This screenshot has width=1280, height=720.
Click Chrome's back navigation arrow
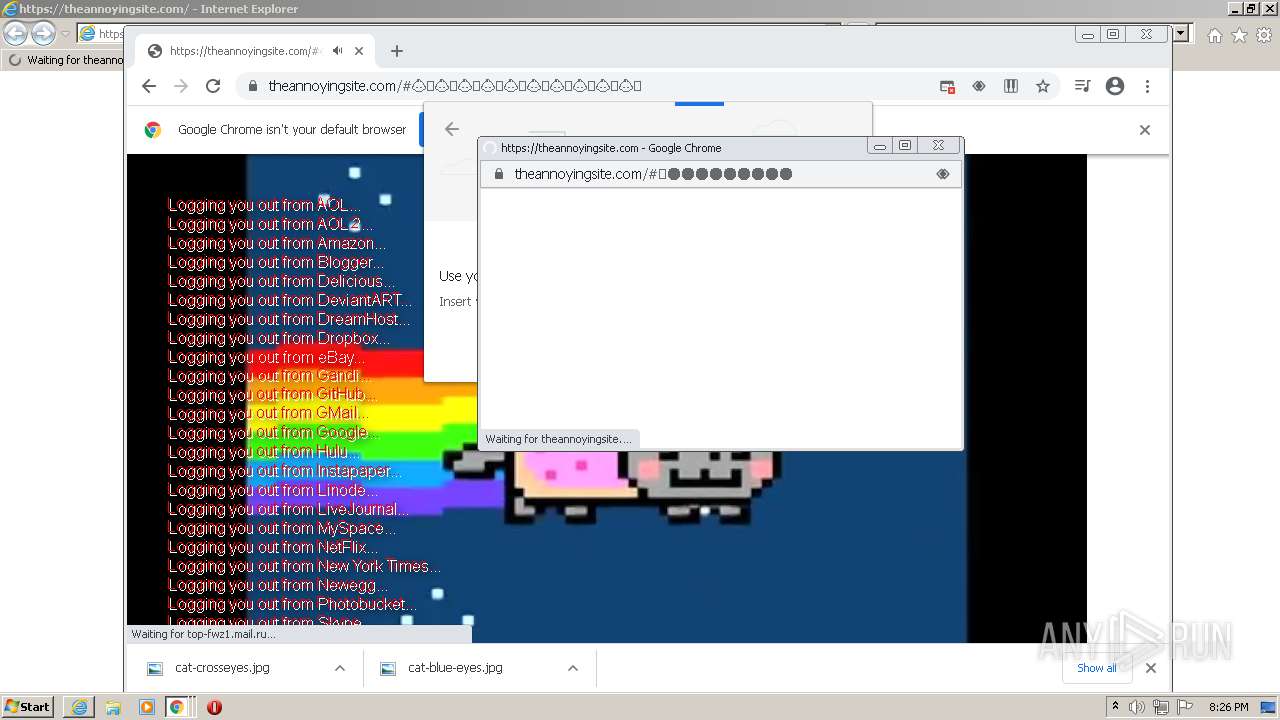149,86
